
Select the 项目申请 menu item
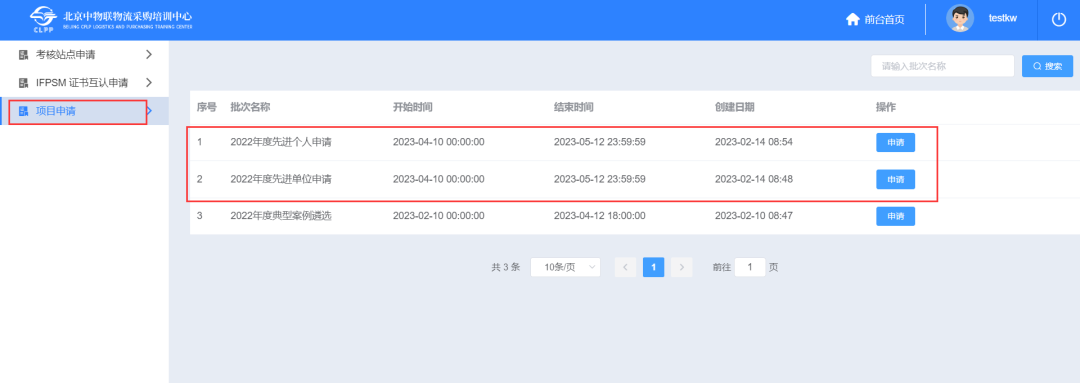point(84,111)
